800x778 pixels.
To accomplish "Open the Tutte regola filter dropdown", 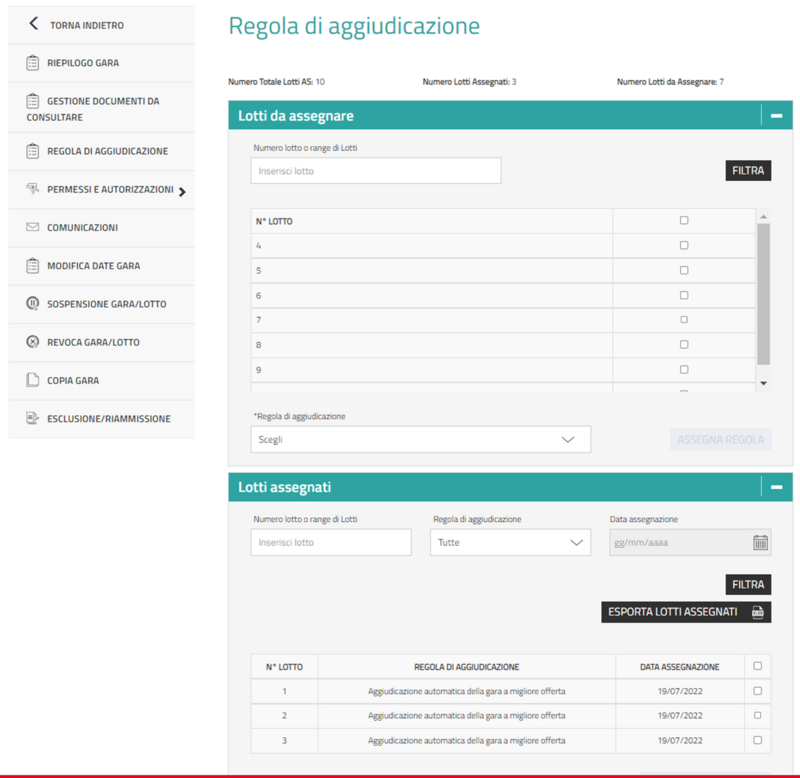I will (x=510, y=543).
